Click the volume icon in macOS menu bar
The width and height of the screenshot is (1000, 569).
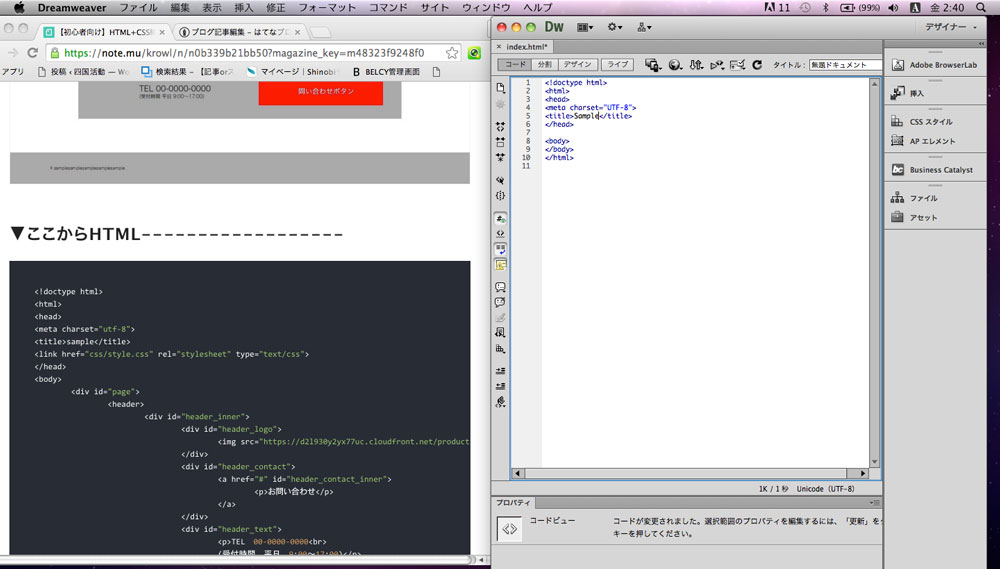click(893, 8)
